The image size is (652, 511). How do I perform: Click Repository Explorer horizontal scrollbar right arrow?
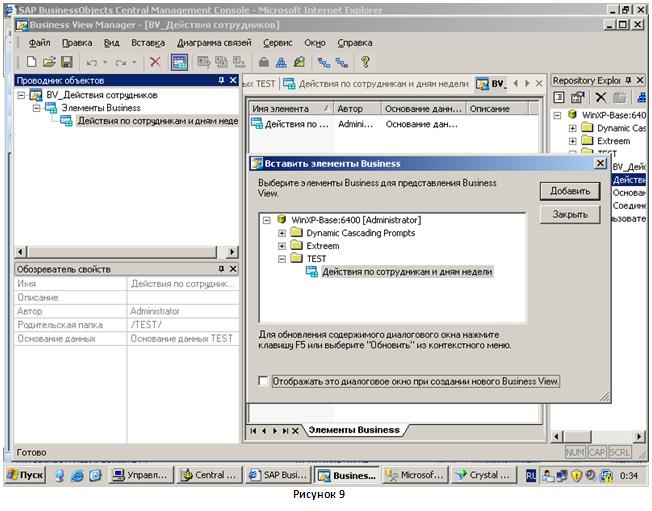pos(639,437)
